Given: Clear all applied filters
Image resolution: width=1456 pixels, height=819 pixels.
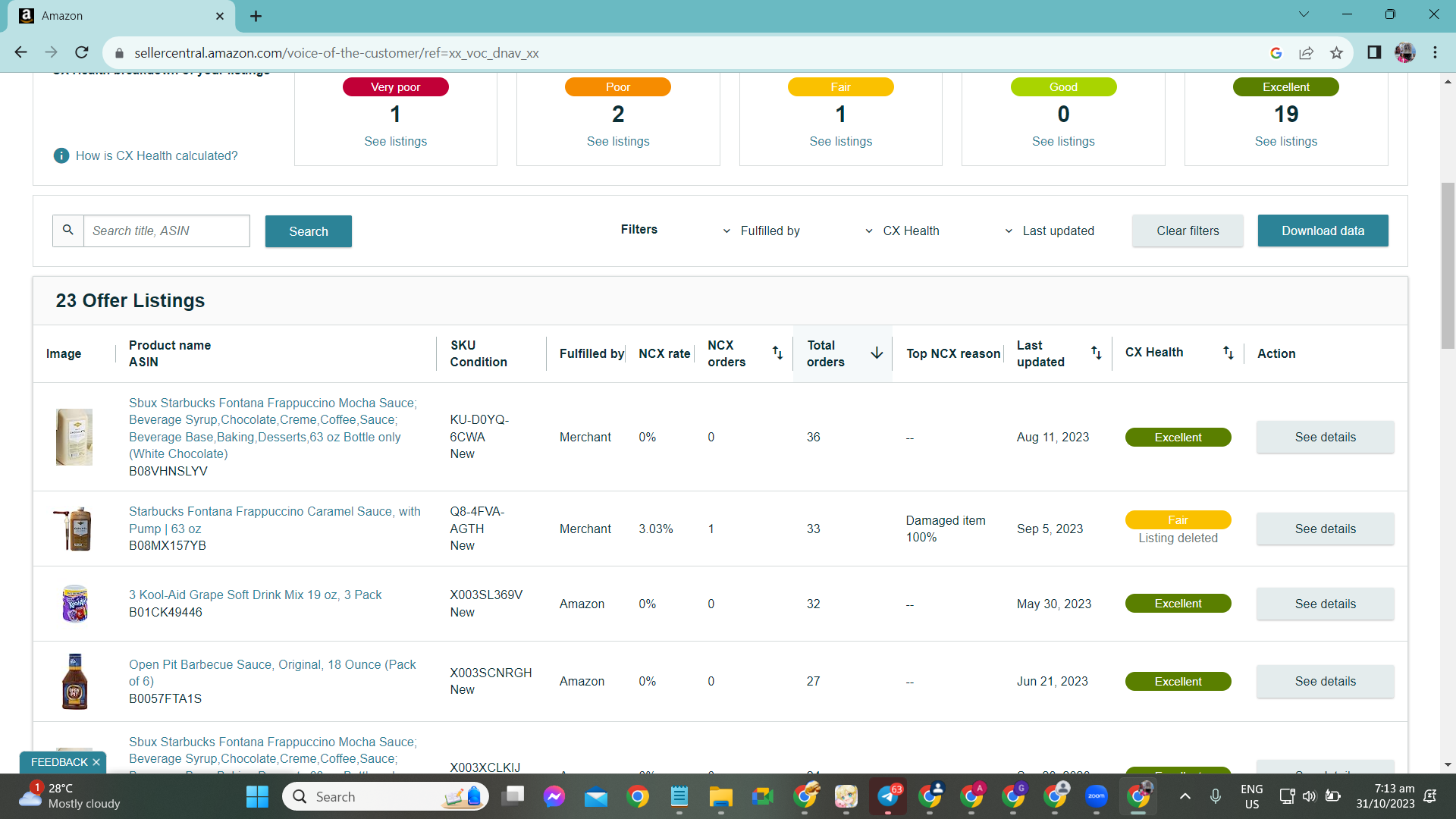Looking at the screenshot, I should pyautogui.click(x=1188, y=231).
